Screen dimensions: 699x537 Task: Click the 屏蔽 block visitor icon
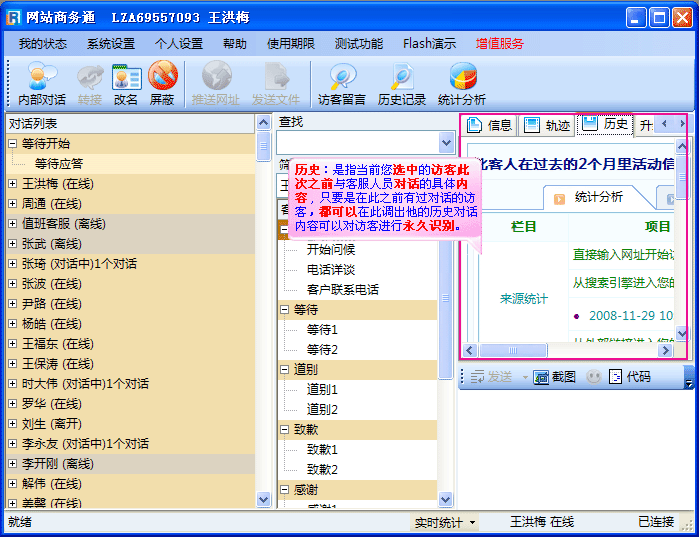[x=162, y=84]
